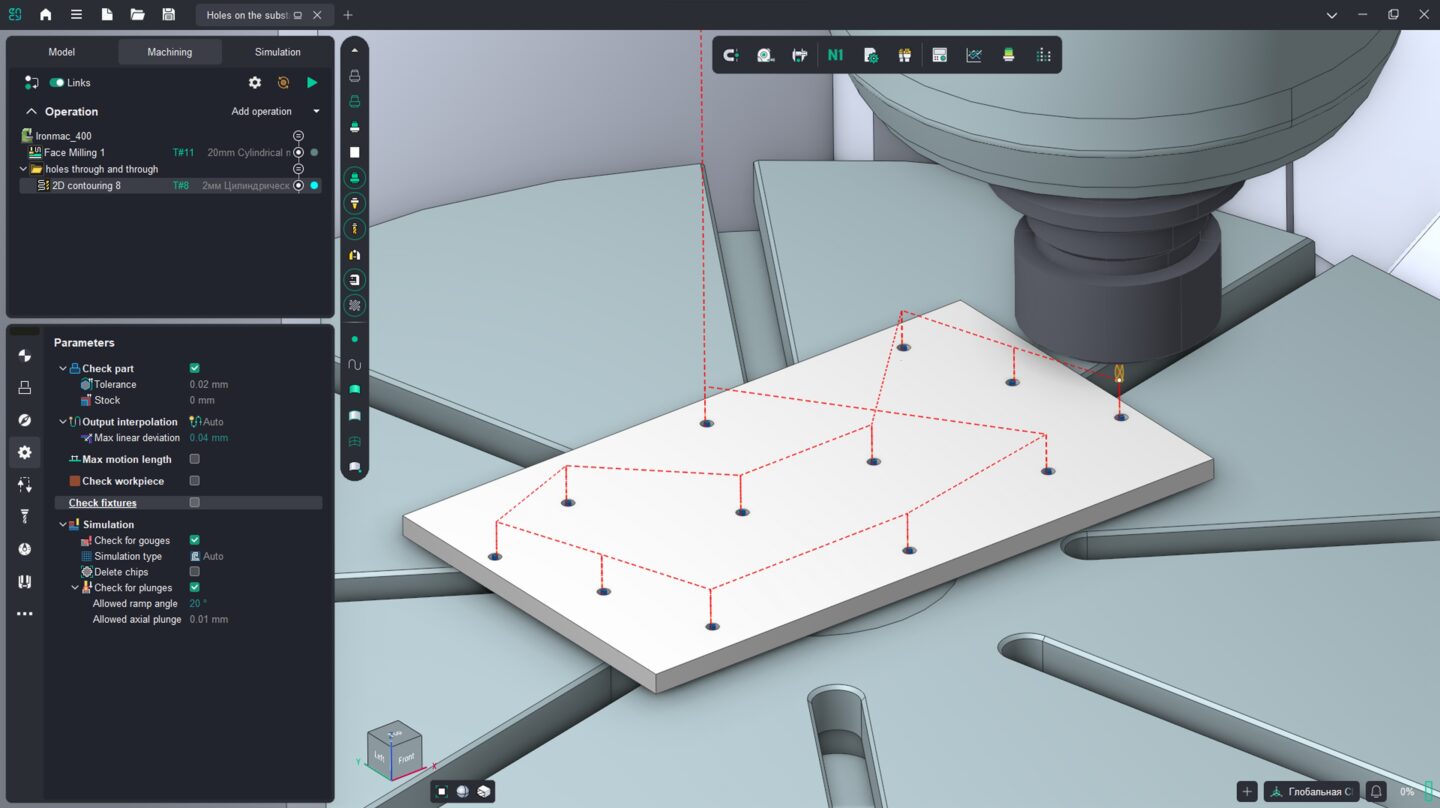Select the Face Milling 1 operation
The height and width of the screenshot is (808, 1440).
[74, 153]
